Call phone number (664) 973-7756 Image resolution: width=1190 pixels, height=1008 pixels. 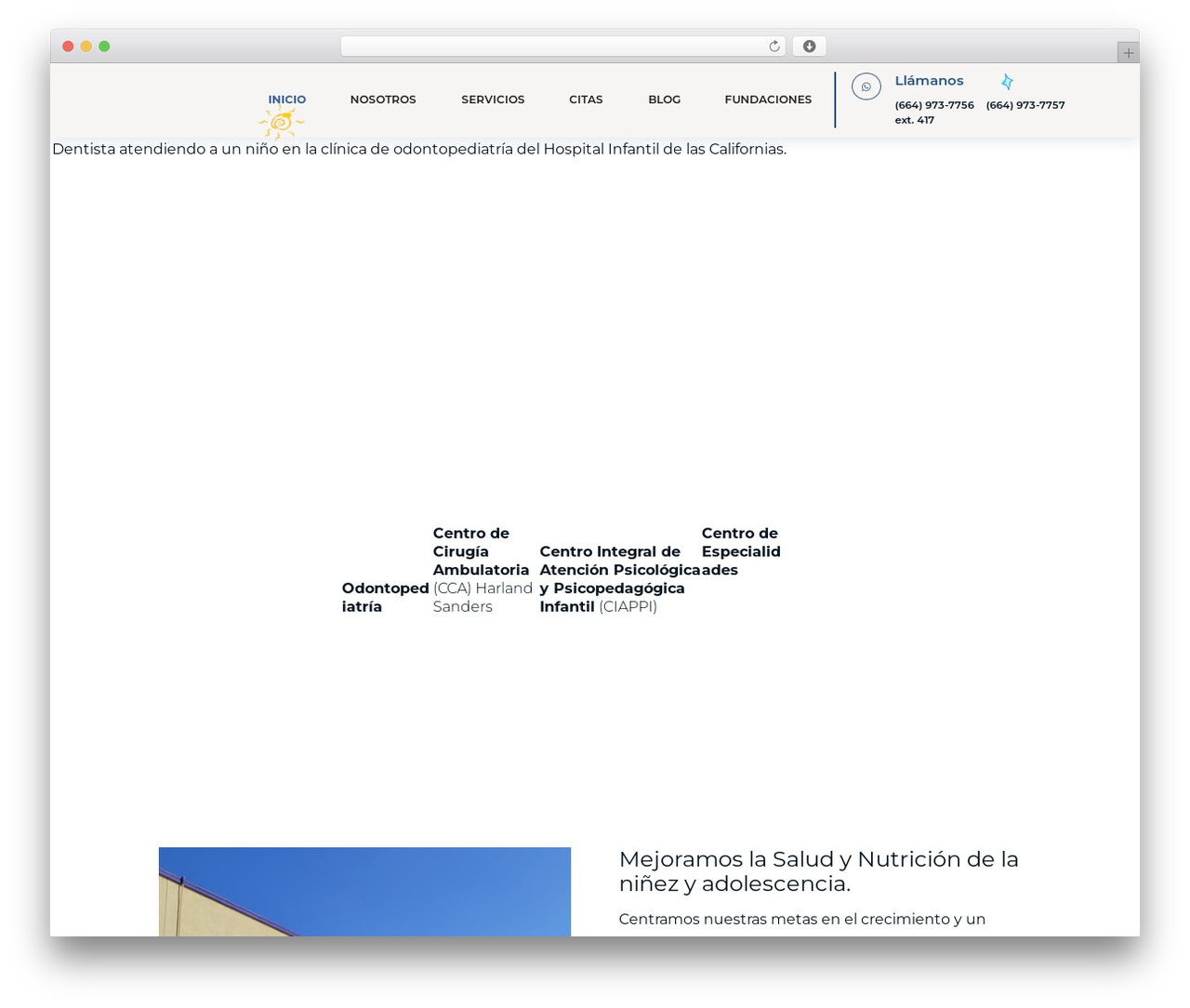[x=934, y=105]
